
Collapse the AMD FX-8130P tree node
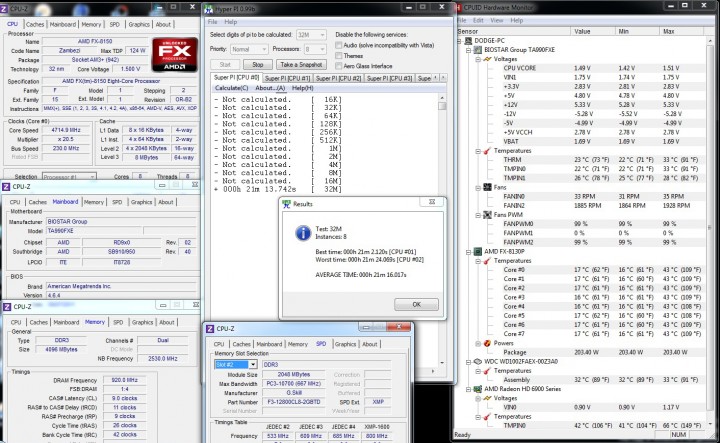pos(469,252)
